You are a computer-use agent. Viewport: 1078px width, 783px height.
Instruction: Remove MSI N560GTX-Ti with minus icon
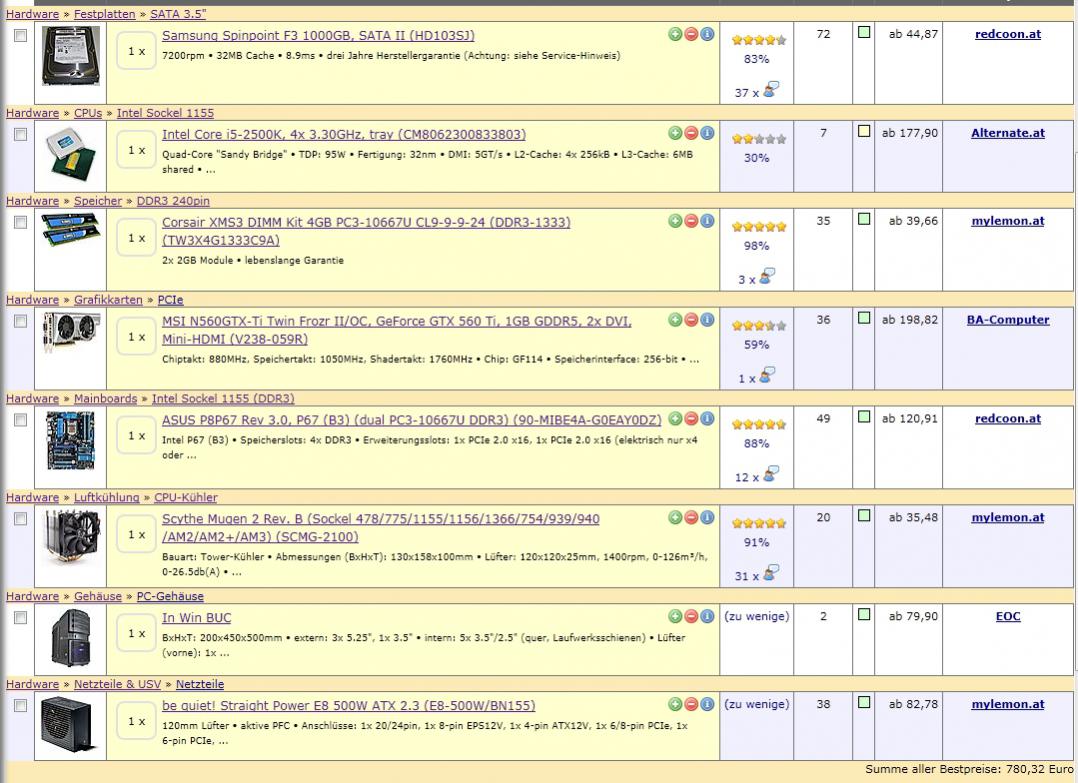[x=691, y=320]
